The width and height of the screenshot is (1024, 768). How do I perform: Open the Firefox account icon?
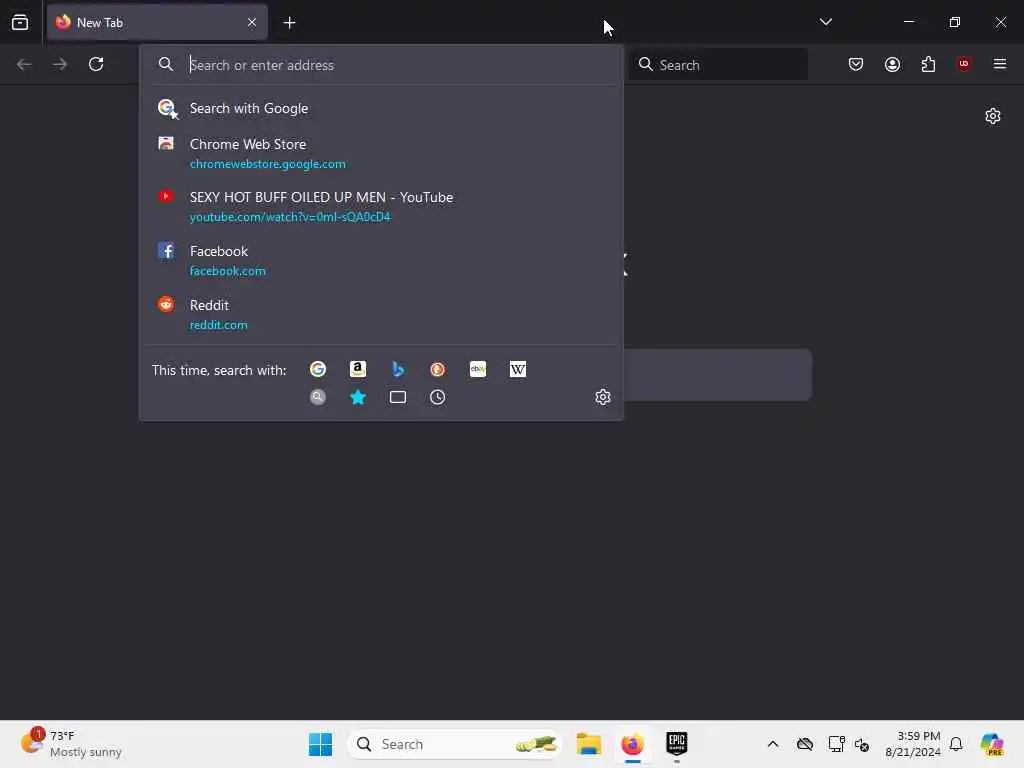coord(892,64)
